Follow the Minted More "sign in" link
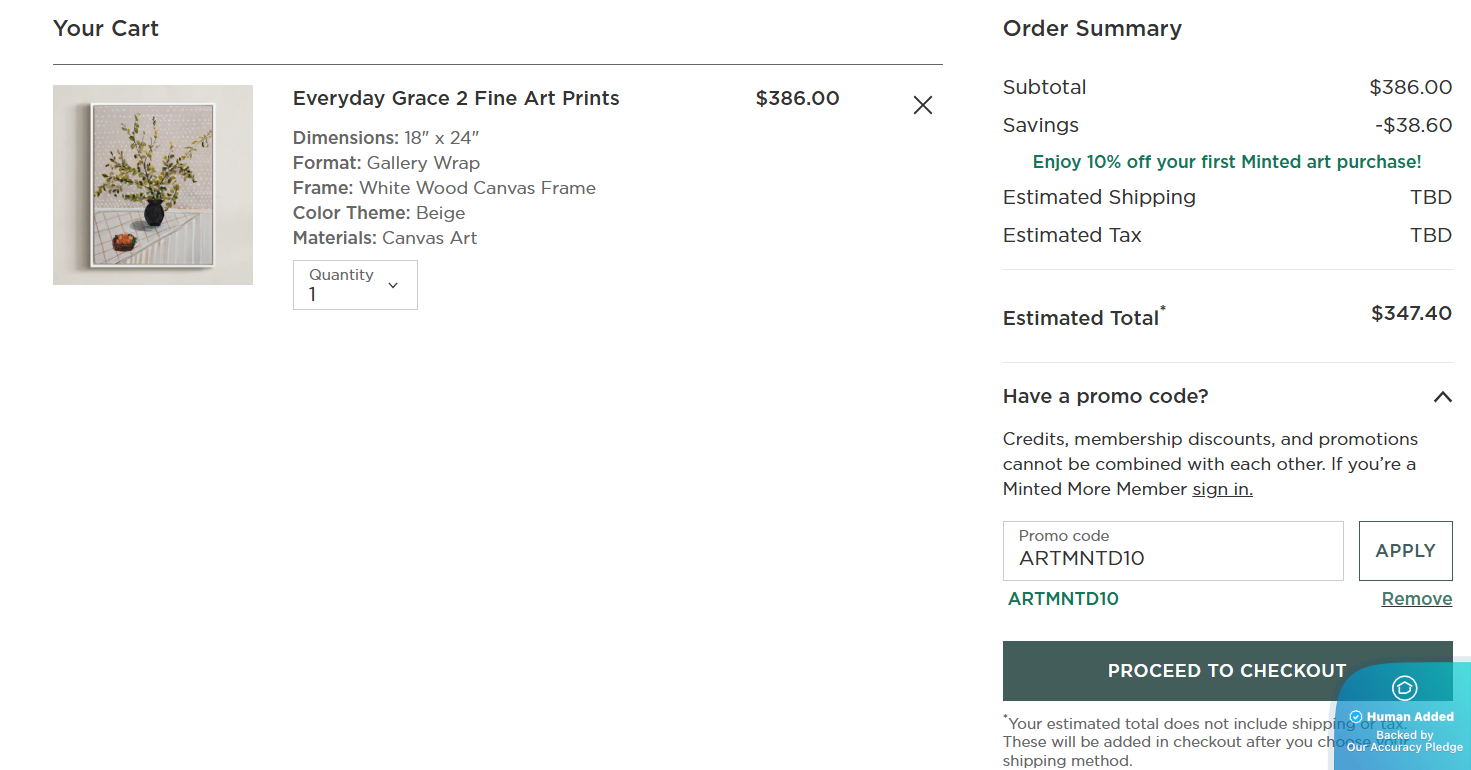 [1222, 489]
